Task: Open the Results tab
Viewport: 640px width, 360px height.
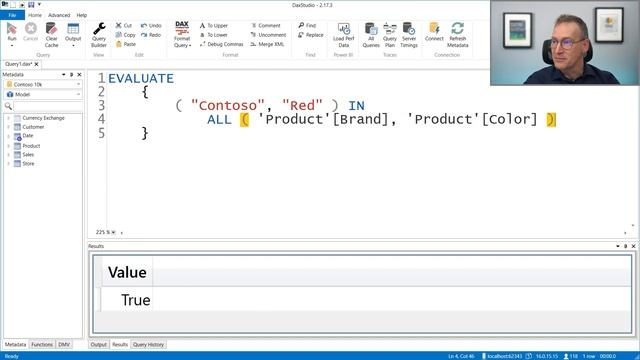Action: click(120, 344)
